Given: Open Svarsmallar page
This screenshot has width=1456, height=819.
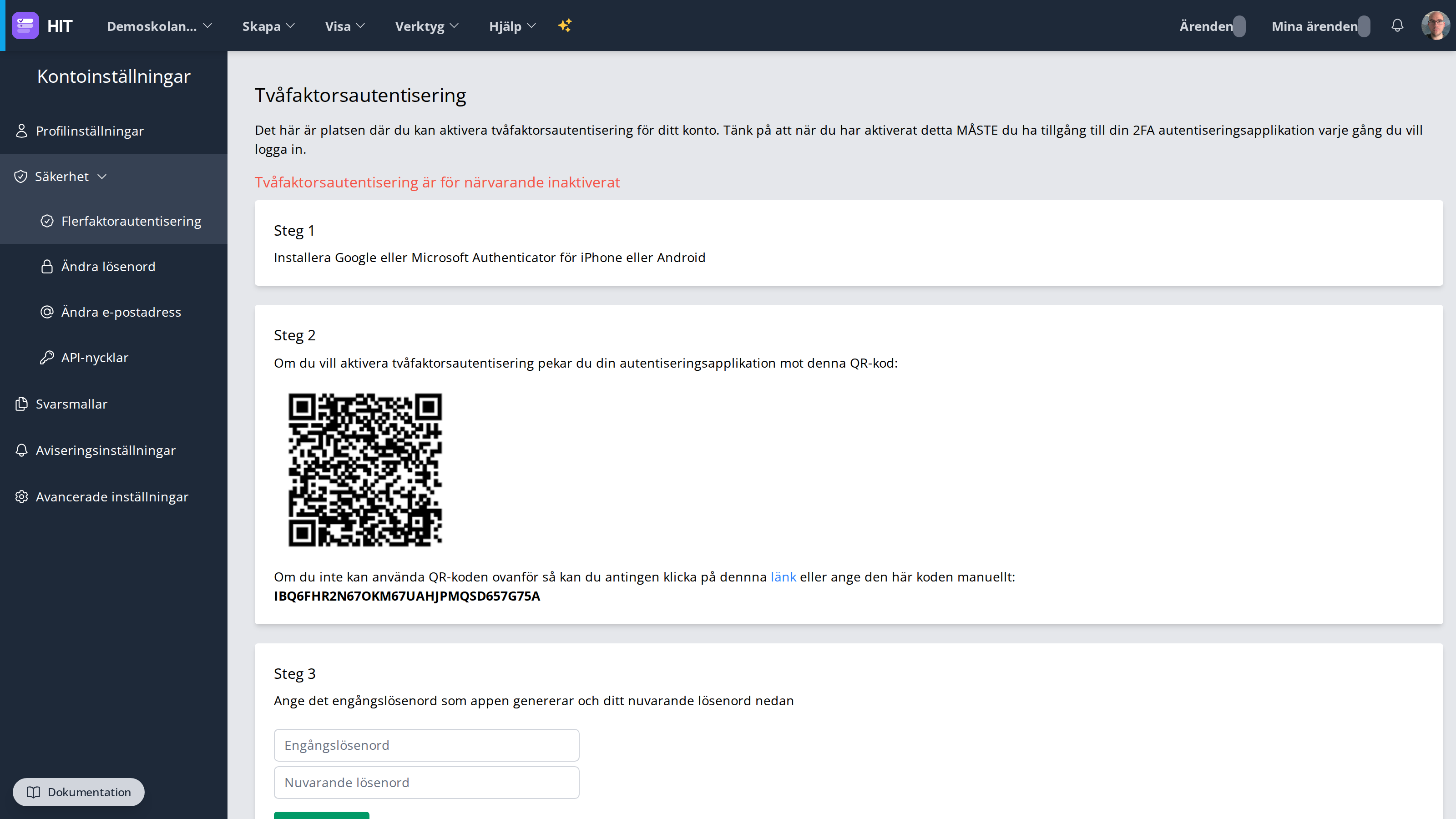Looking at the screenshot, I should point(114,404).
